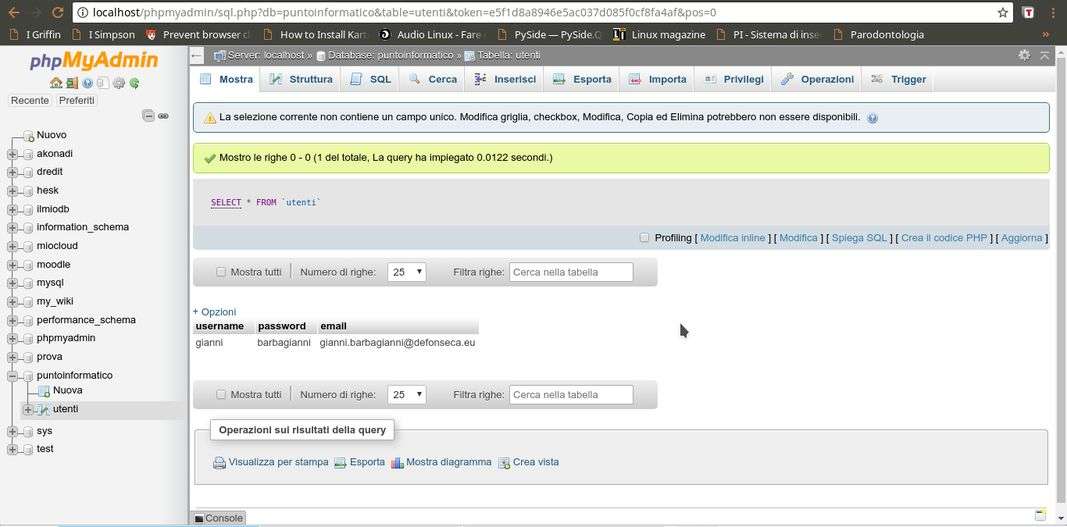Viewport: 1067px width, 527px height.
Task: Open the Privilegi tab
Action: pos(734,80)
